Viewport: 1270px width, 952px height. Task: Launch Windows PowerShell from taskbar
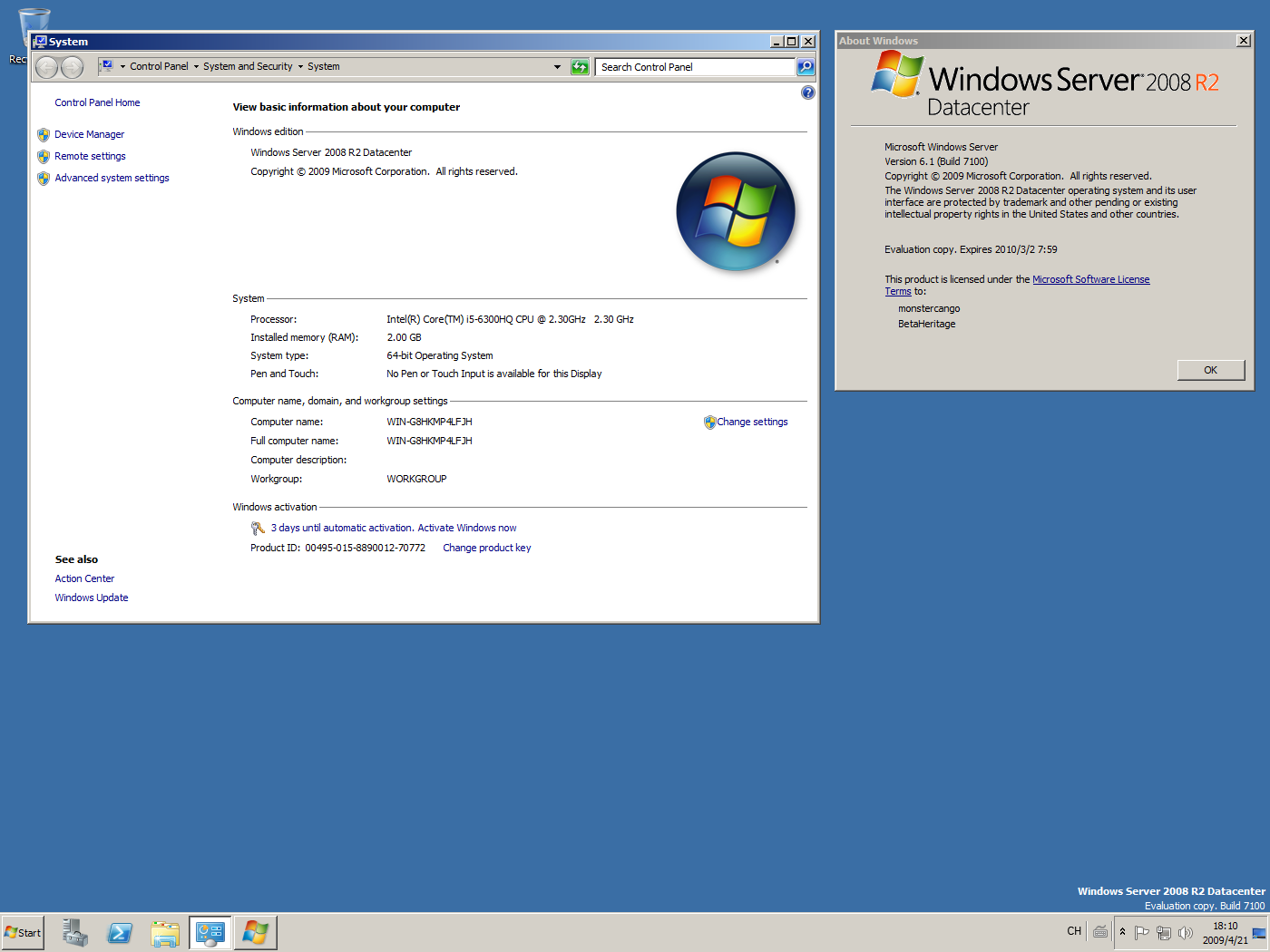coord(120,932)
